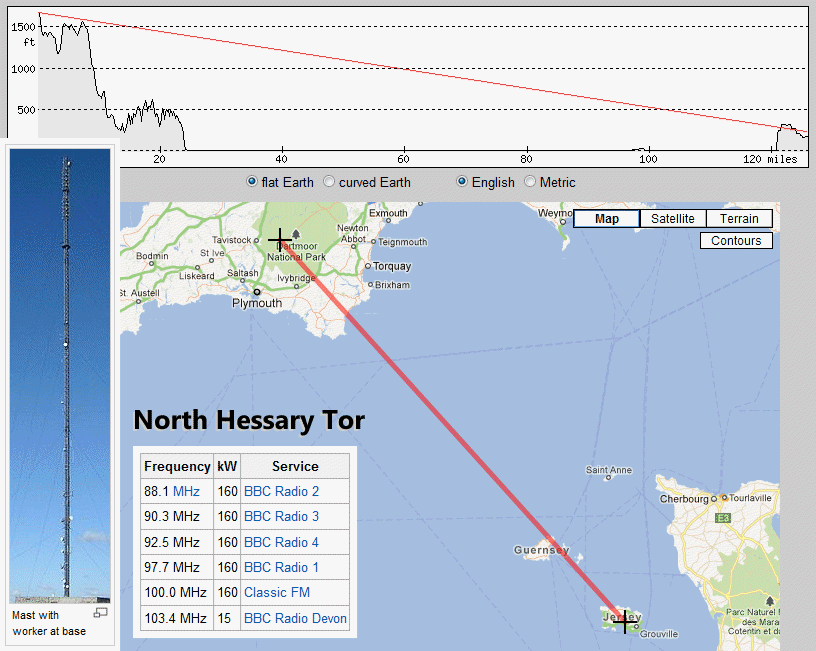816x651 pixels.
Task: Open the BBC Radio 3 link
Action: 281,516
